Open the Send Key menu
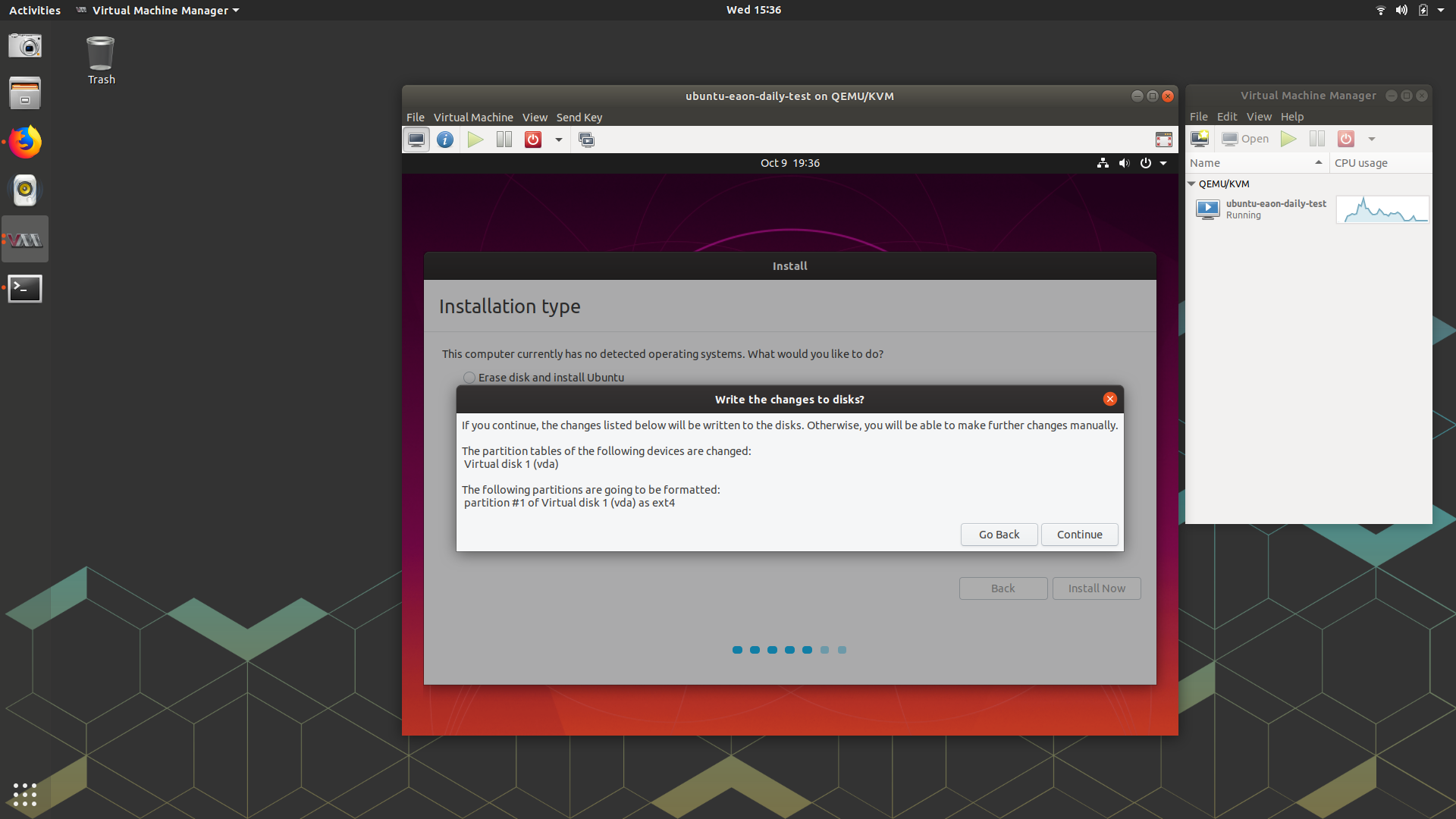 coord(579,118)
